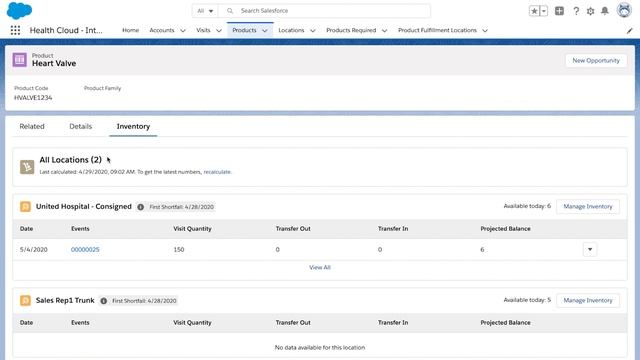Expand the Product Fulfillment Locations chevron
640x360 pixels.
pyautogui.click(x=485, y=31)
